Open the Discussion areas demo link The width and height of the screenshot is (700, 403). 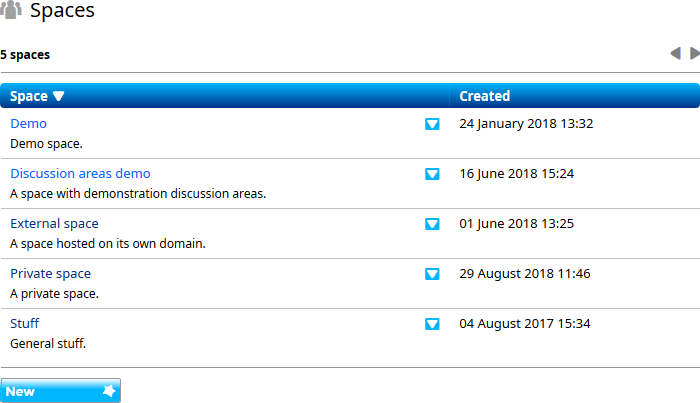[x=80, y=174]
